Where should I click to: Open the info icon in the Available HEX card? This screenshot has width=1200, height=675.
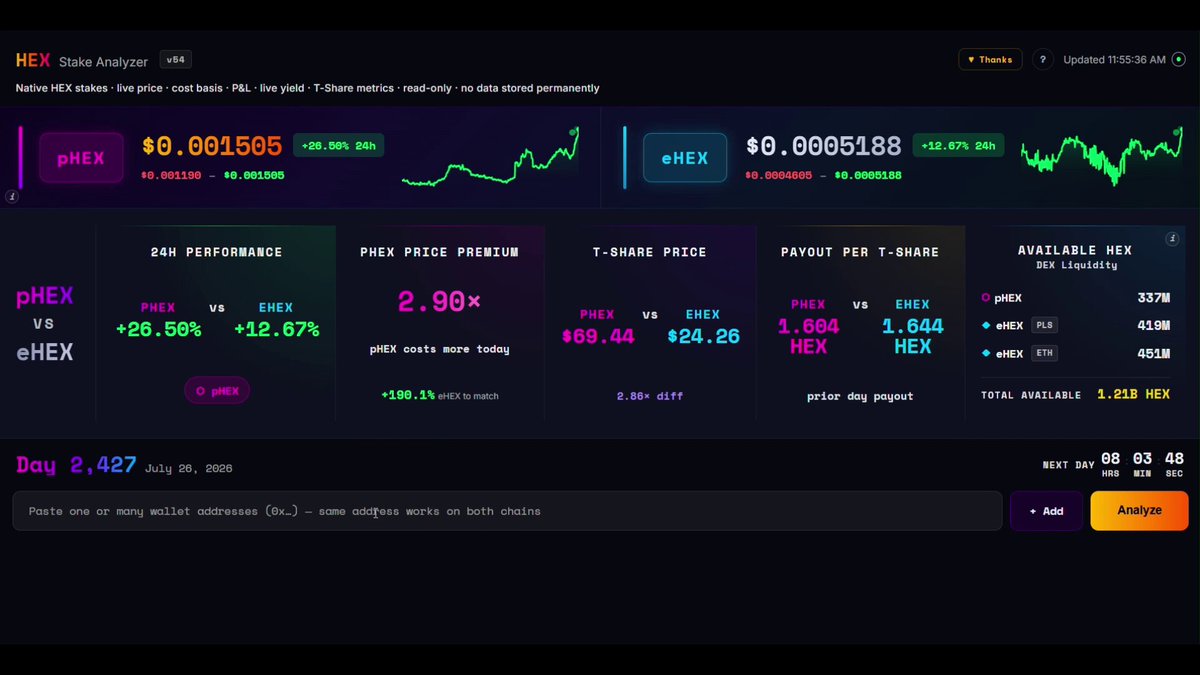pyautogui.click(x=1171, y=239)
